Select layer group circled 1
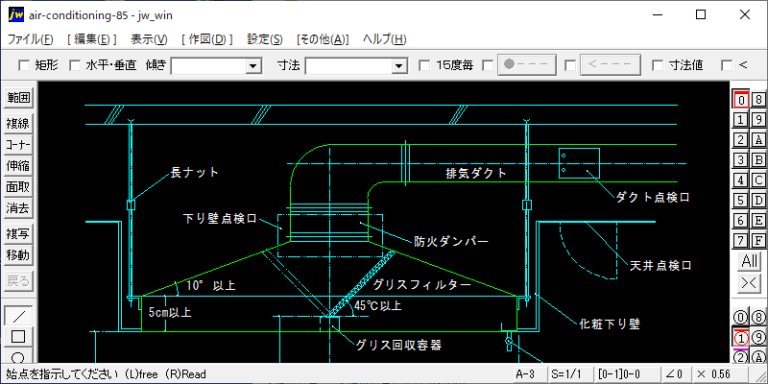The height and width of the screenshot is (384, 768). click(741, 337)
